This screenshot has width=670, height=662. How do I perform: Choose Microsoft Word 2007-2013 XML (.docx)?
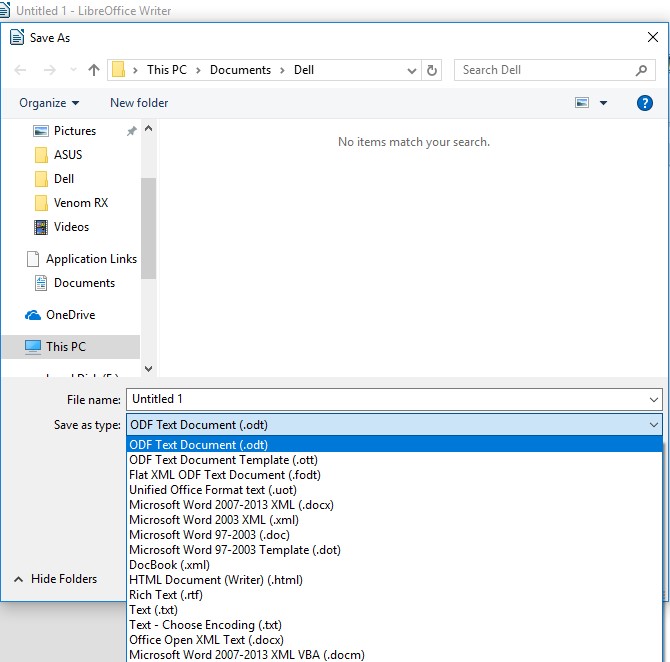click(x=394, y=505)
